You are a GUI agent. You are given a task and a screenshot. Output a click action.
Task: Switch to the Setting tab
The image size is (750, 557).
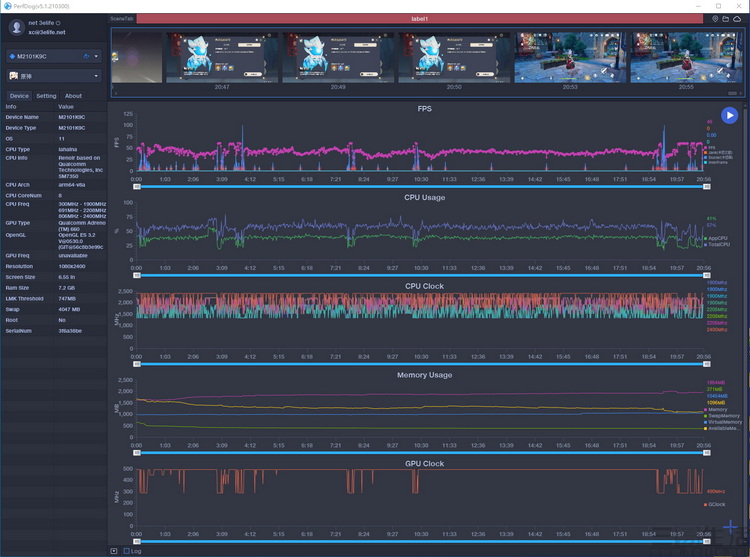click(x=47, y=96)
